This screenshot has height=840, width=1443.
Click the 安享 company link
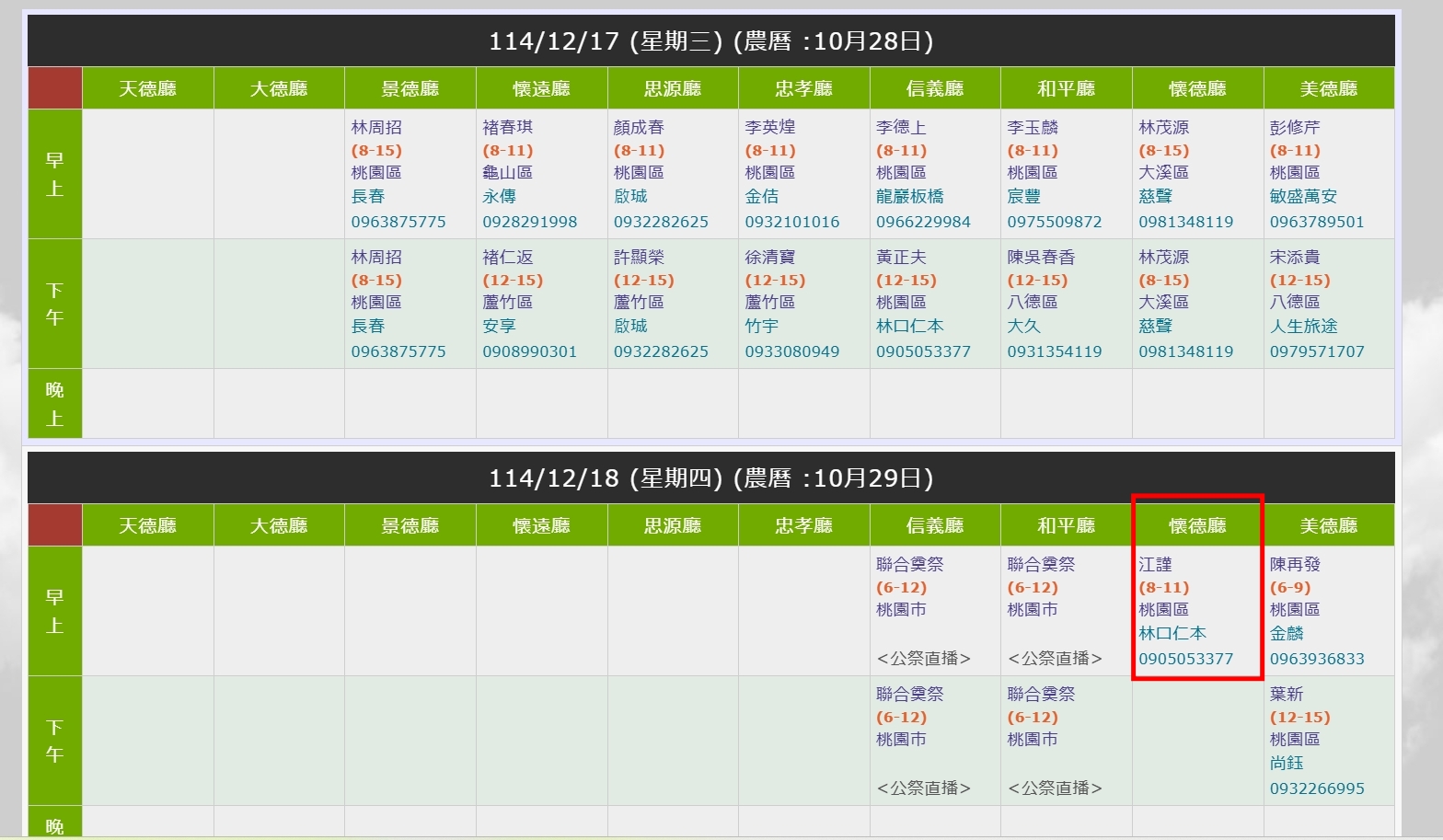click(499, 326)
